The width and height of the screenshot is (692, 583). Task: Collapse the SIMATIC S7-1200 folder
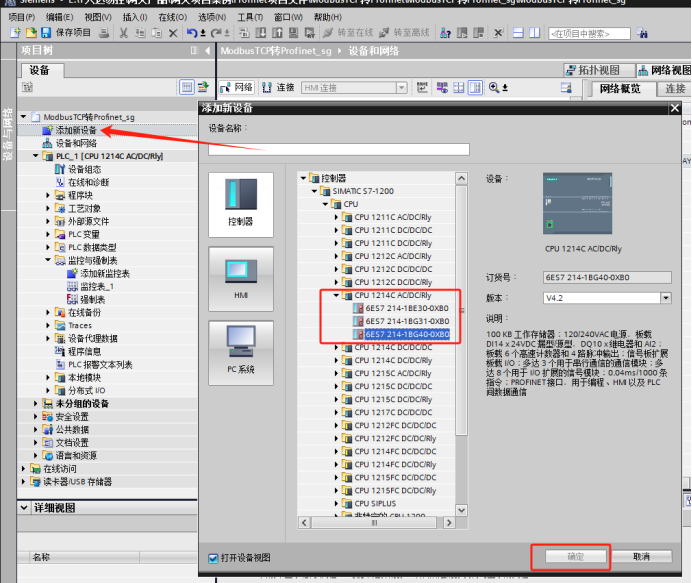tap(314, 191)
